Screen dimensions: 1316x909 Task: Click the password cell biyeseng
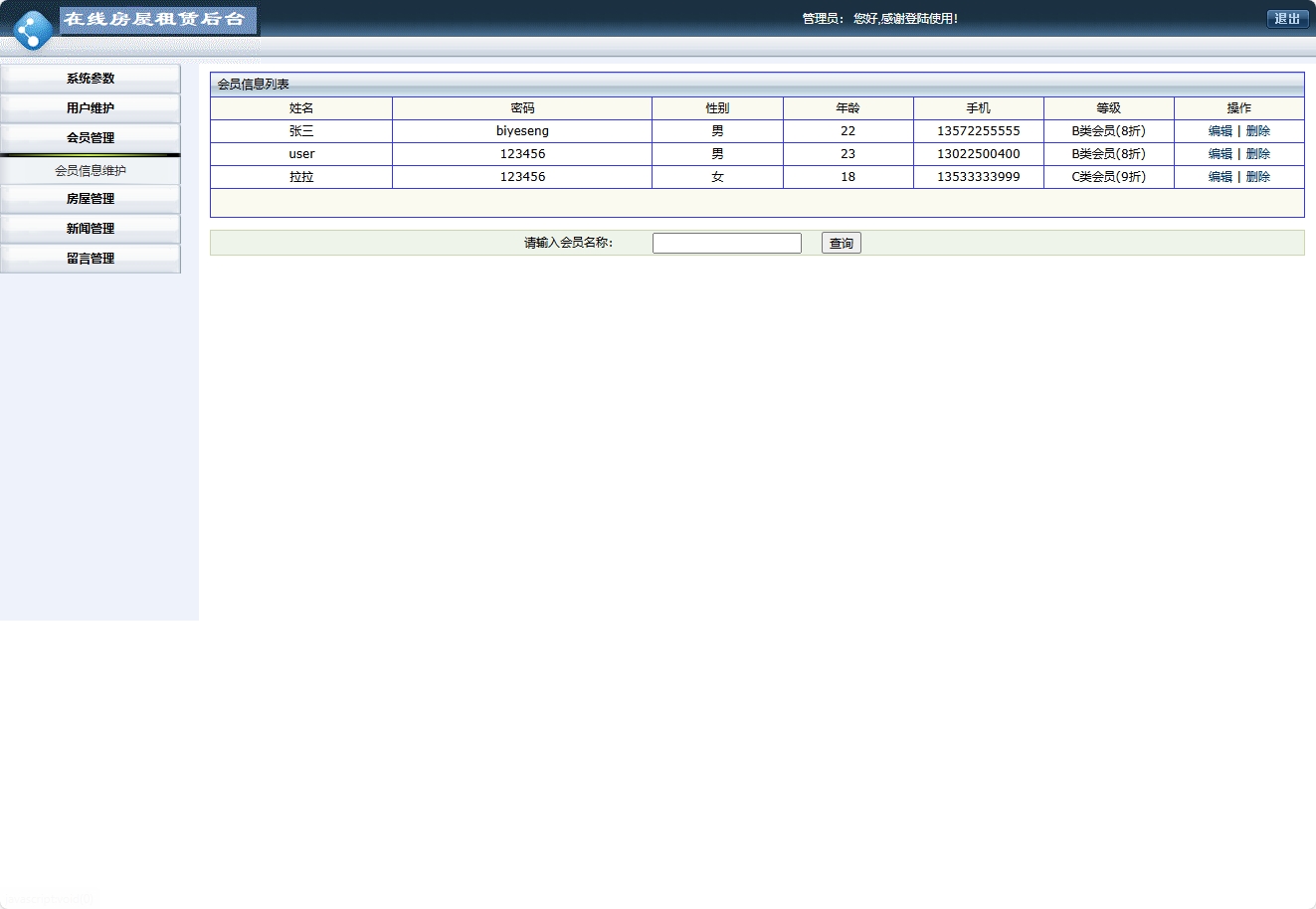pos(522,131)
